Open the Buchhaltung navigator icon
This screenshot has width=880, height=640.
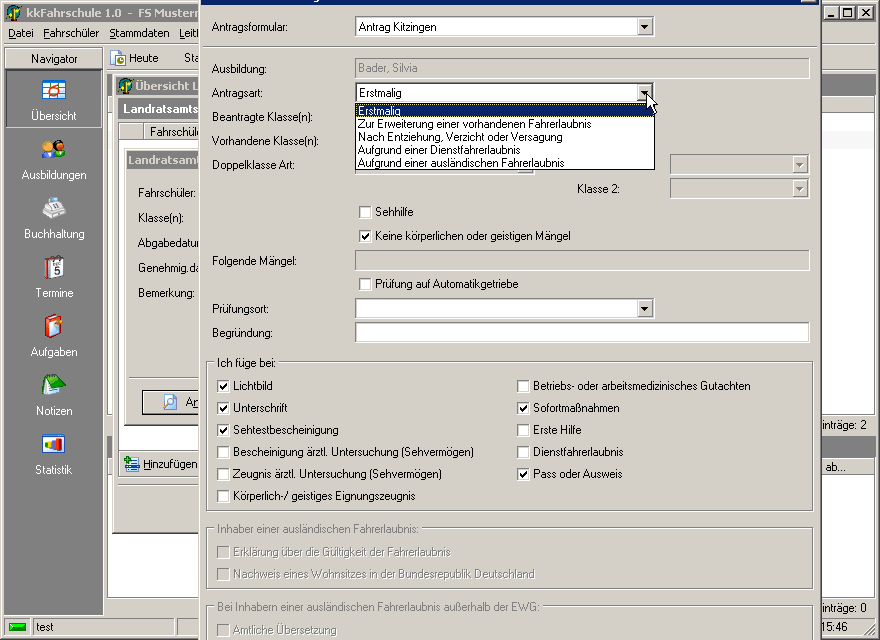click(x=54, y=208)
